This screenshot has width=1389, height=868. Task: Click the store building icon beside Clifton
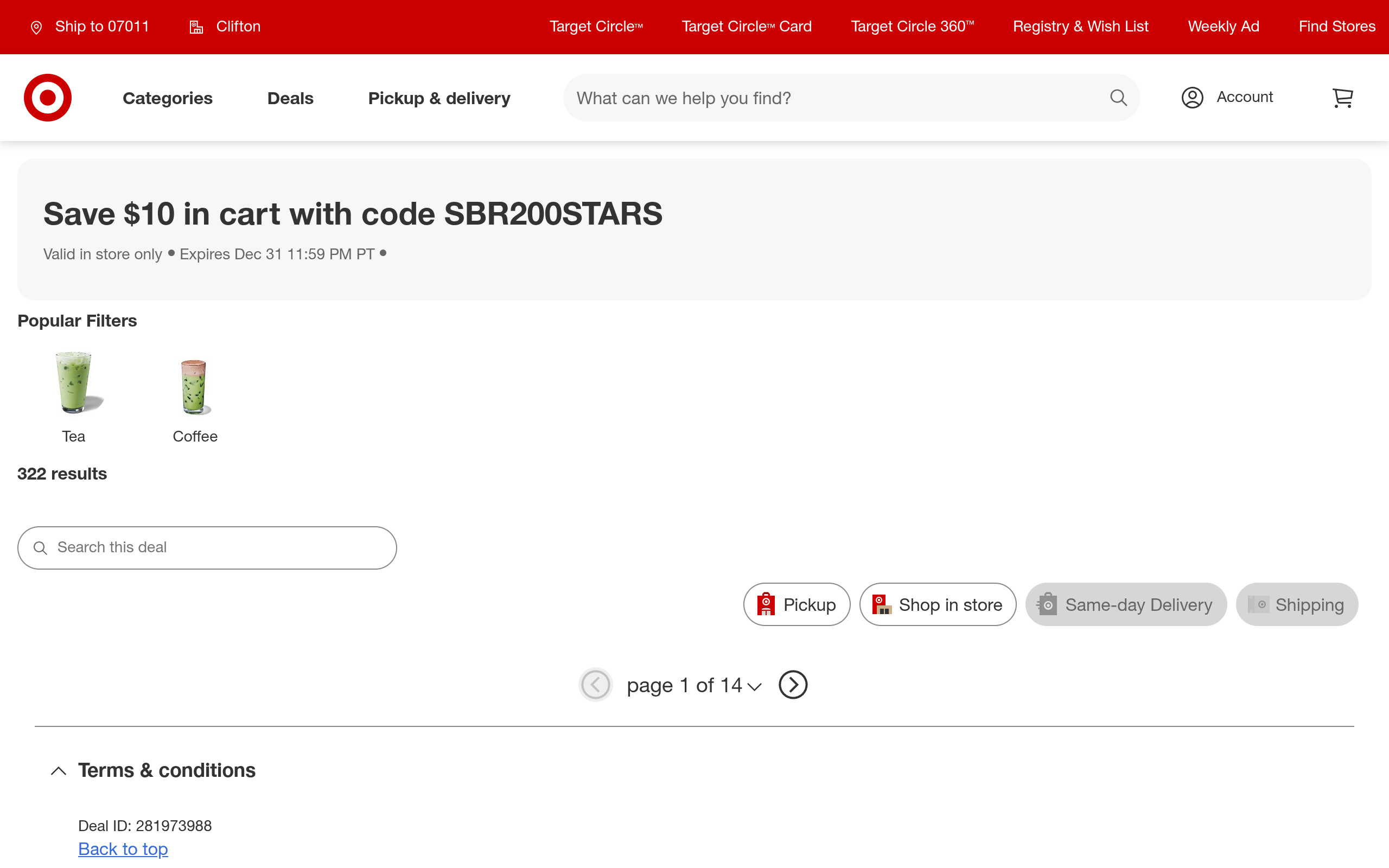click(196, 27)
